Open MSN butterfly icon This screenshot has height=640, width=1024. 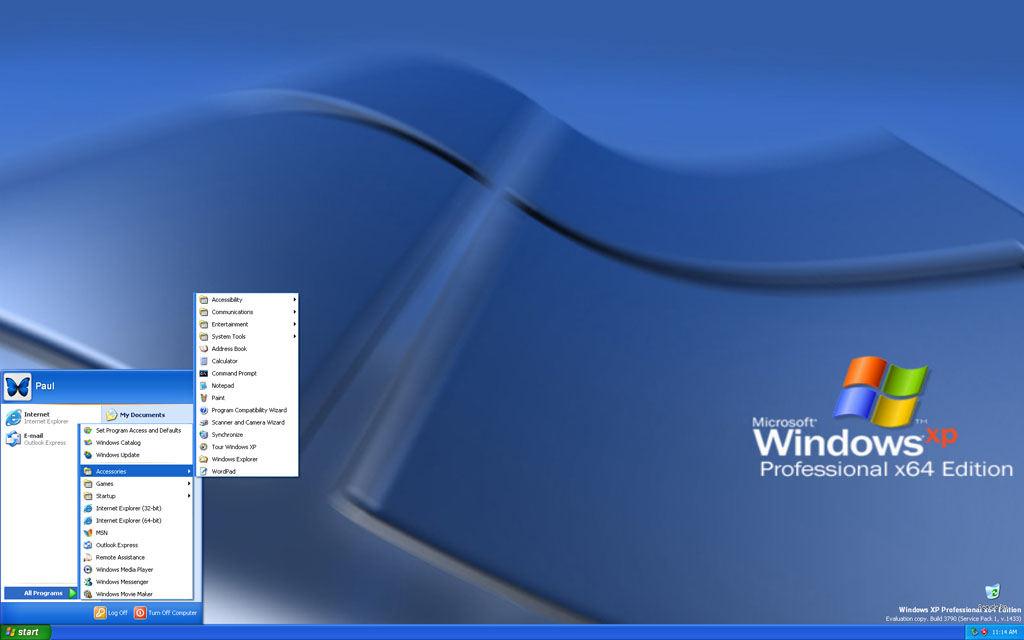(x=88, y=533)
